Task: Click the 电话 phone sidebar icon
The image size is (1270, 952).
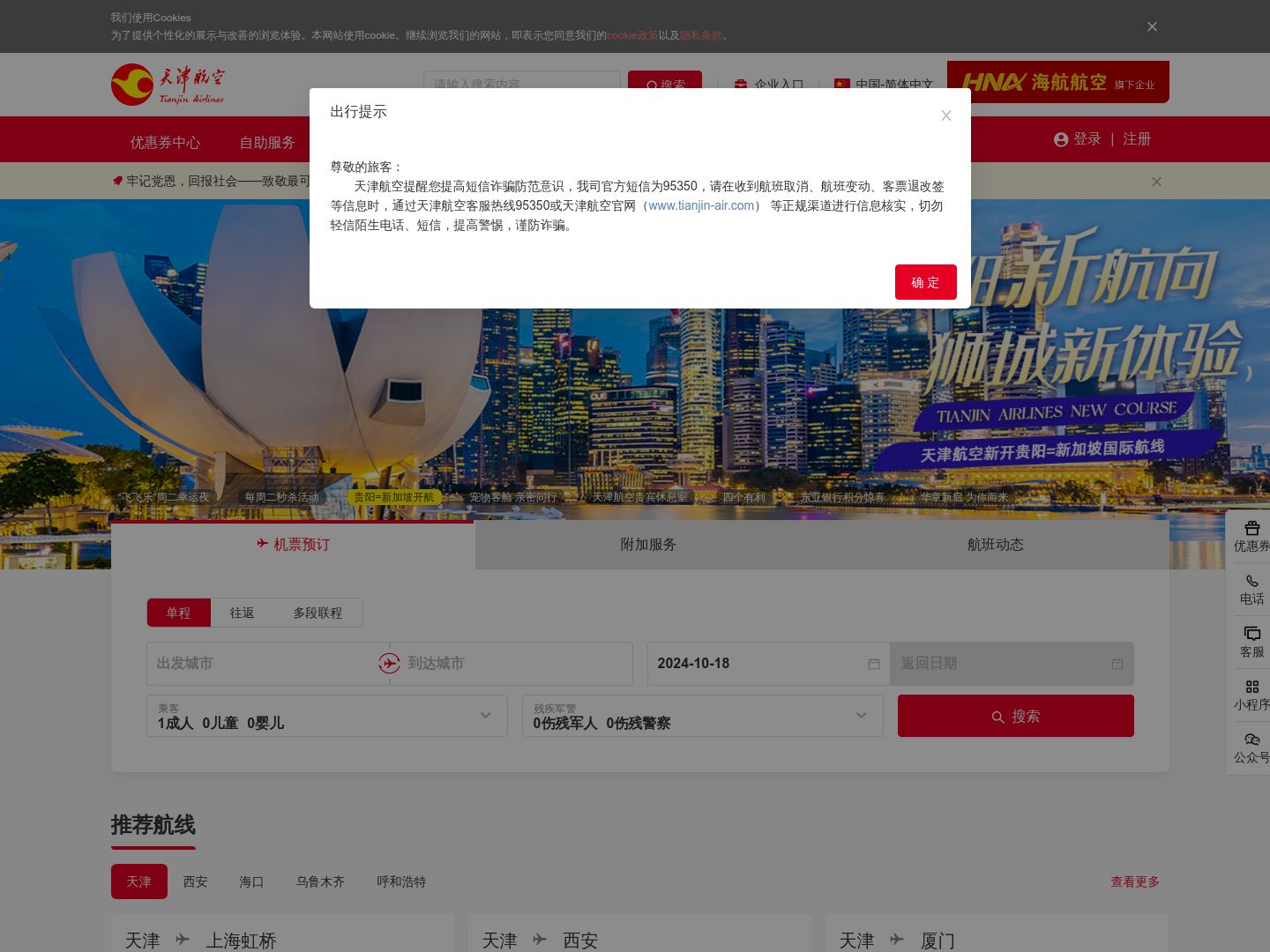Action: click(1251, 590)
